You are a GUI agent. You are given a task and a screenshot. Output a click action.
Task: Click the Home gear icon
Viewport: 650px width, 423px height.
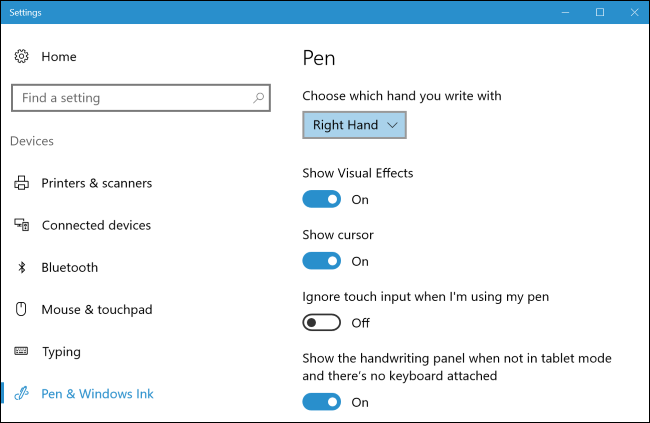point(22,57)
